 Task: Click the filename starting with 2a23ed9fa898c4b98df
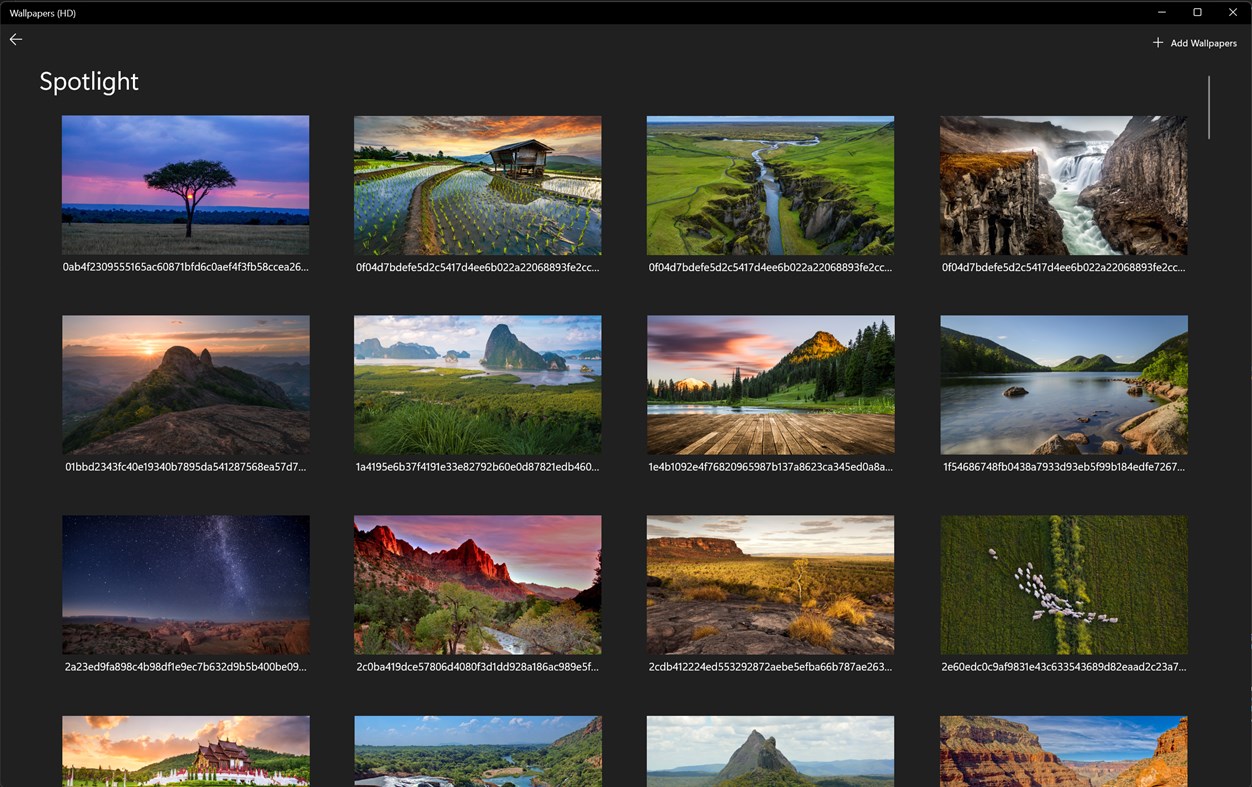coord(185,665)
